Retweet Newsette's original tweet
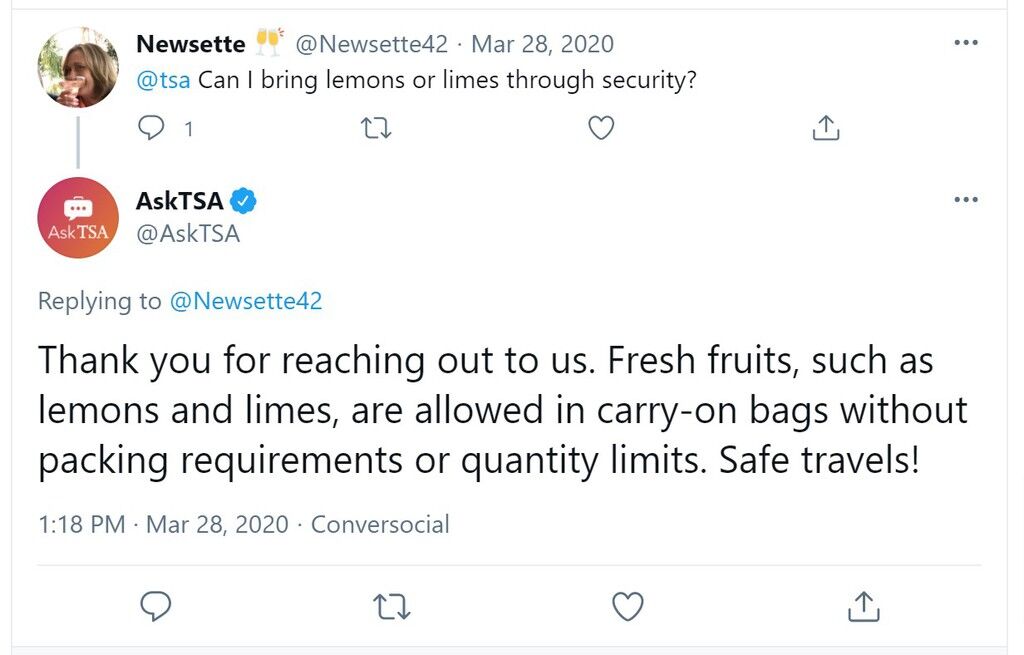 tap(376, 128)
